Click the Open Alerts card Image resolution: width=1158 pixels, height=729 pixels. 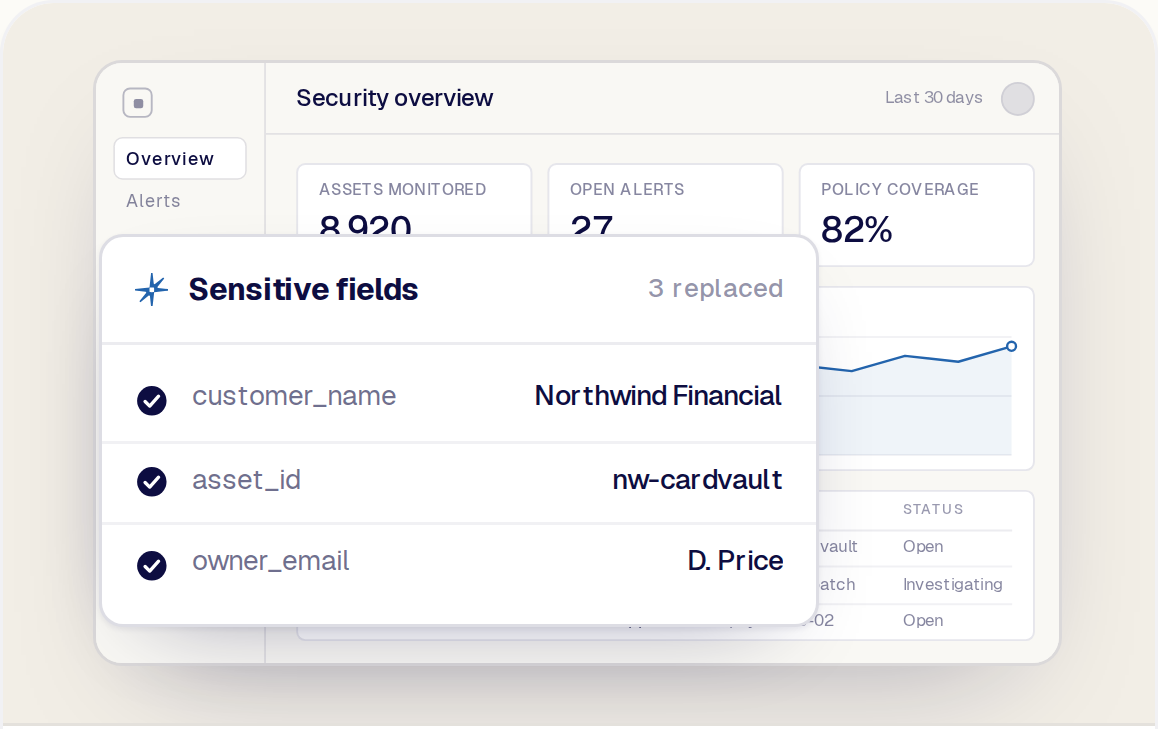click(665, 200)
